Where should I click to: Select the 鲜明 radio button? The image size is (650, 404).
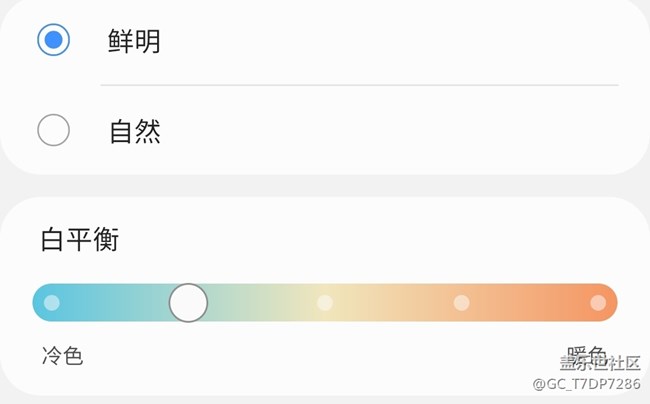point(53,40)
